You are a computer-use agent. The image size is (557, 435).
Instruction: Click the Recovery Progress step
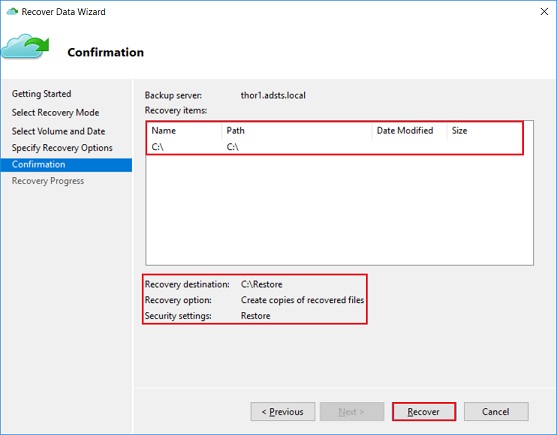point(48,181)
